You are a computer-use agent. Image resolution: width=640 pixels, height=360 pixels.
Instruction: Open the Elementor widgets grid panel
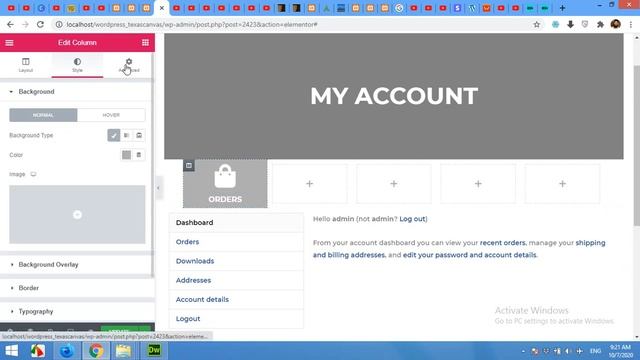click(145, 42)
